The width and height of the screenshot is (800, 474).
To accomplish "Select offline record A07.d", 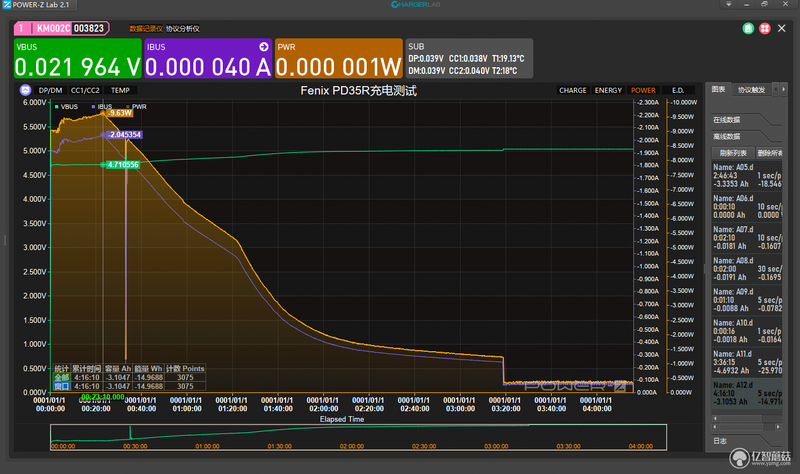I will pyautogui.click(x=747, y=238).
